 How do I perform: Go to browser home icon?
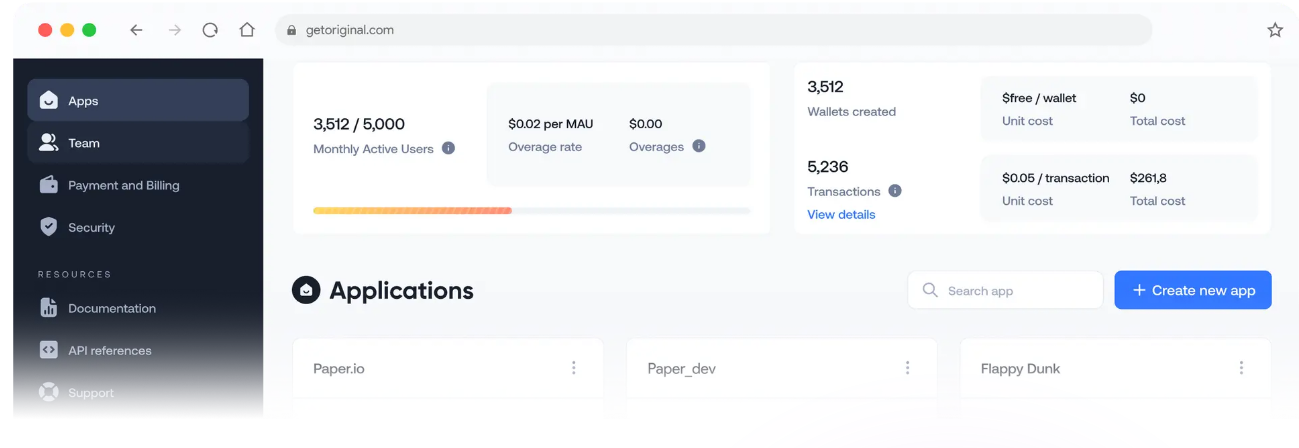(247, 30)
